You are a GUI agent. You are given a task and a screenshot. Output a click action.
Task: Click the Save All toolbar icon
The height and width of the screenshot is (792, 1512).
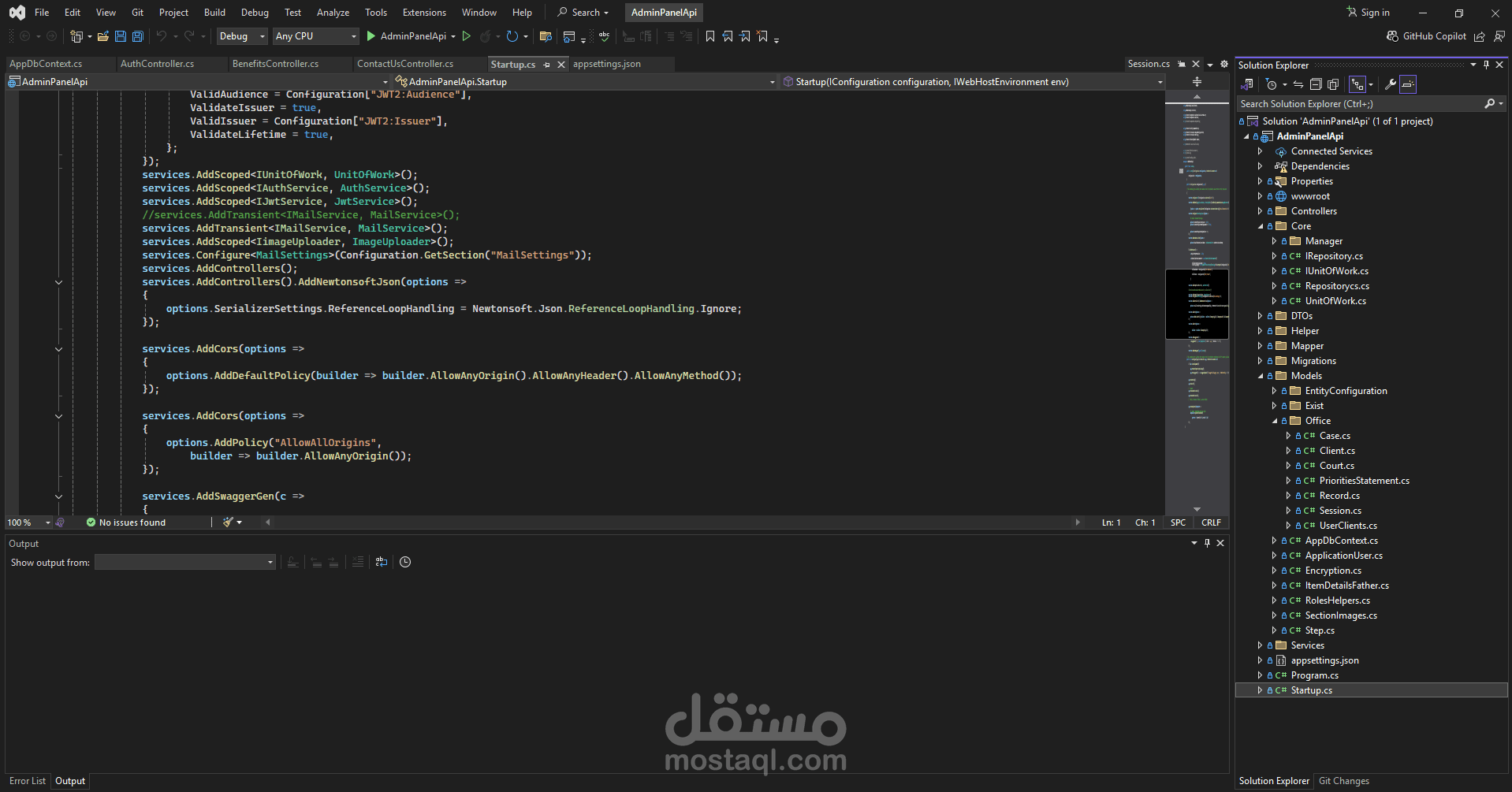click(138, 36)
